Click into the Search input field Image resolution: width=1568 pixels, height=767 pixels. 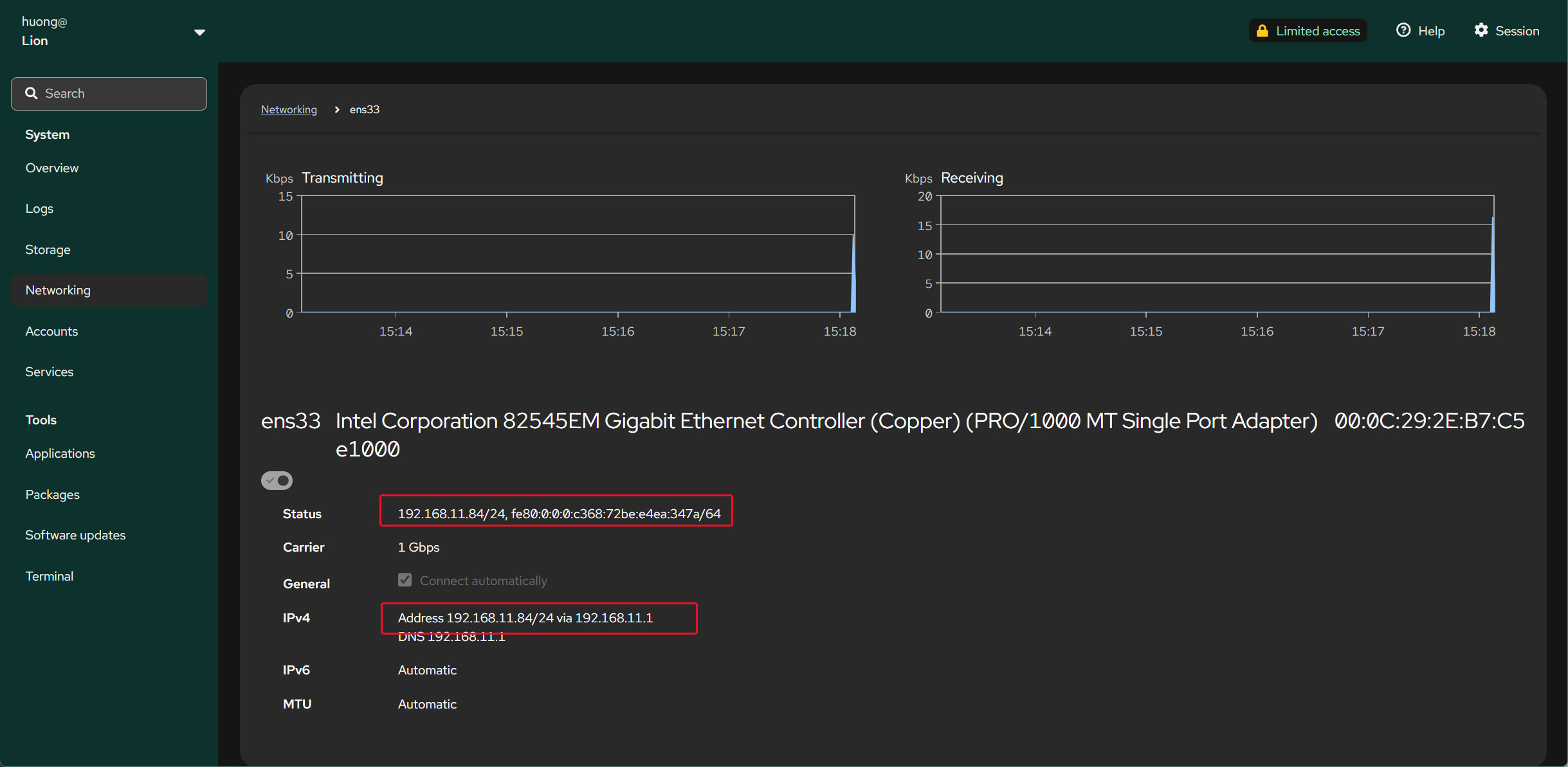click(x=122, y=93)
